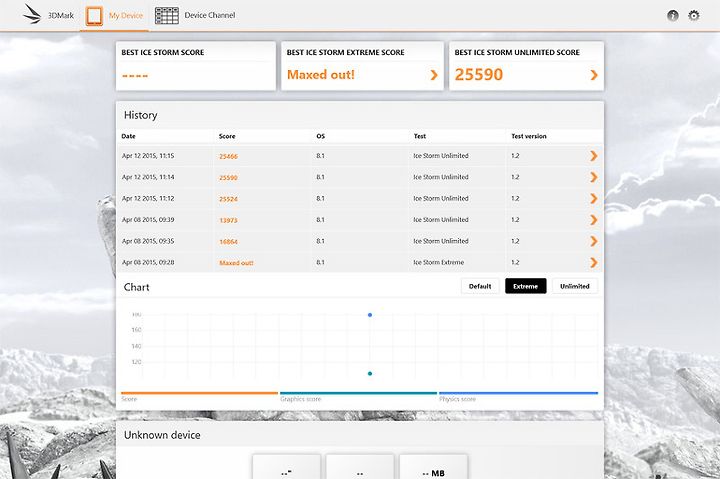Click the blue physics score chart point

click(x=370, y=315)
